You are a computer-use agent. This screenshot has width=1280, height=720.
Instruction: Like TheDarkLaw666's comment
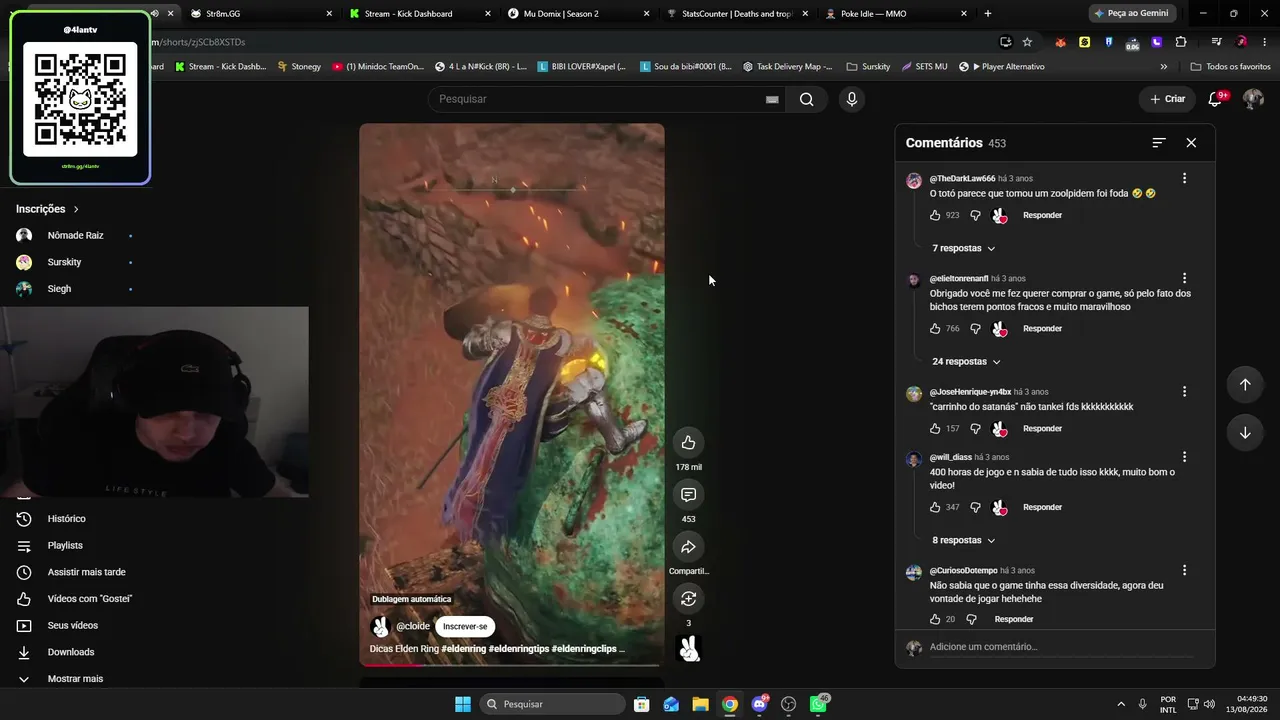click(x=935, y=215)
